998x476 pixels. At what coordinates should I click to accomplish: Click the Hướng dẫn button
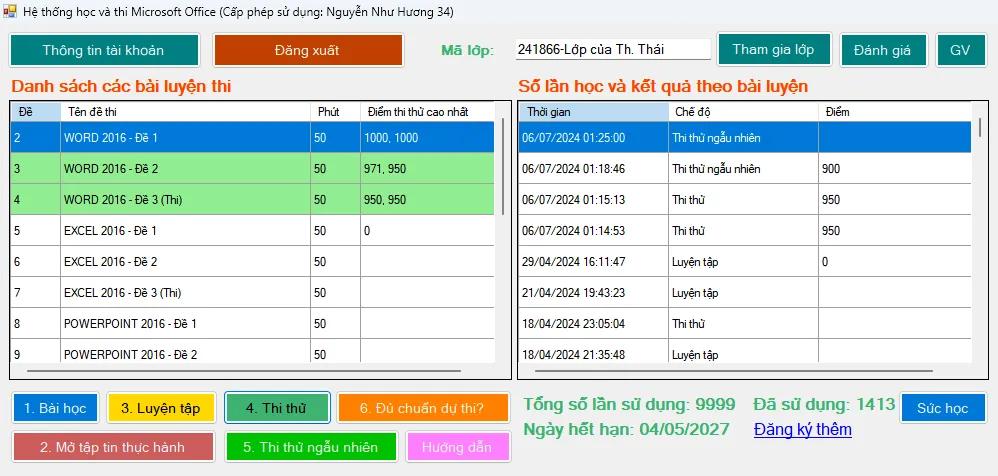point(457,447)
